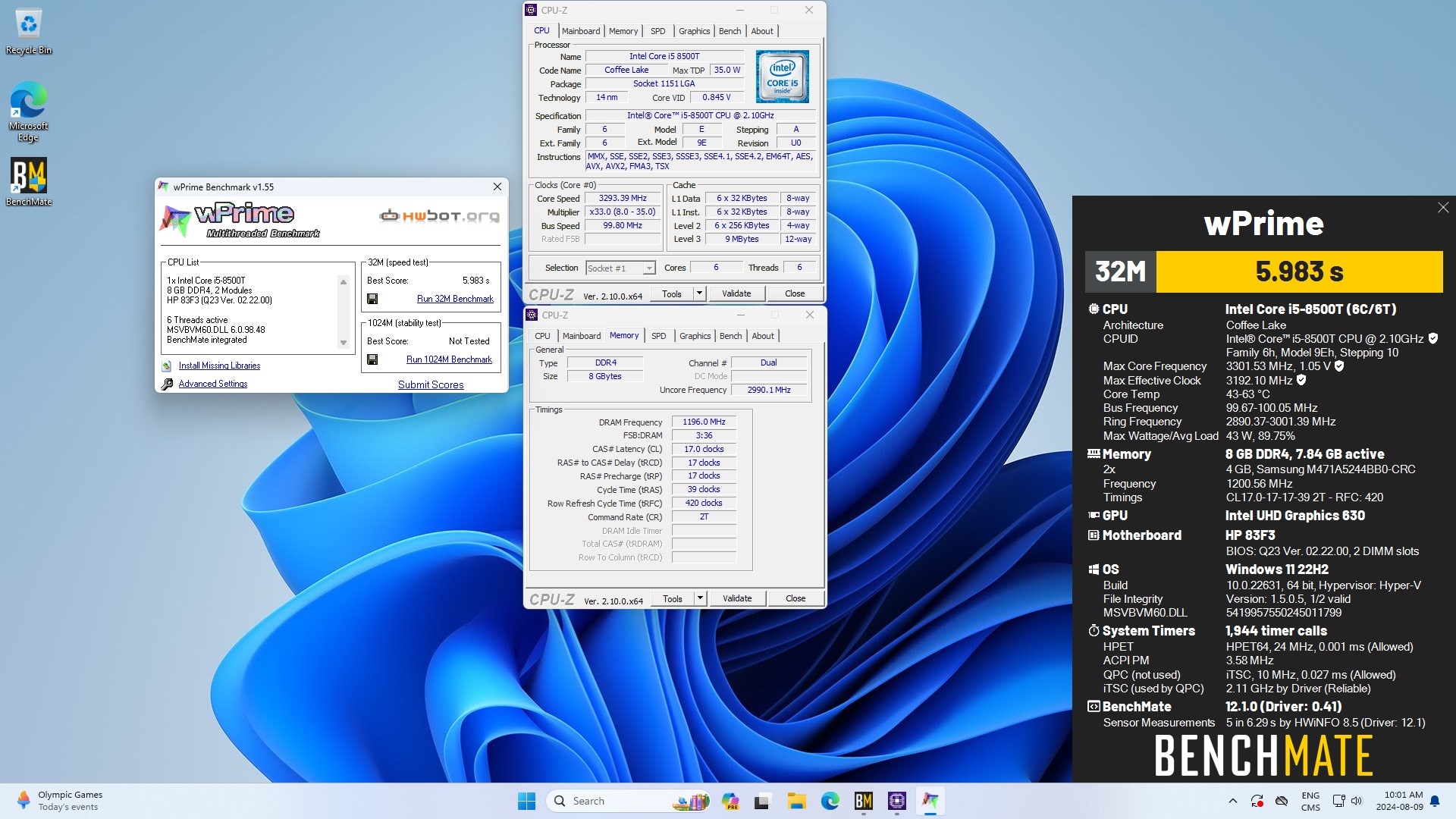Image resolution: width=1456 pixels, height=819 pixels.
Task: Close the BenchMate result panel
Action: (1442, 207)
